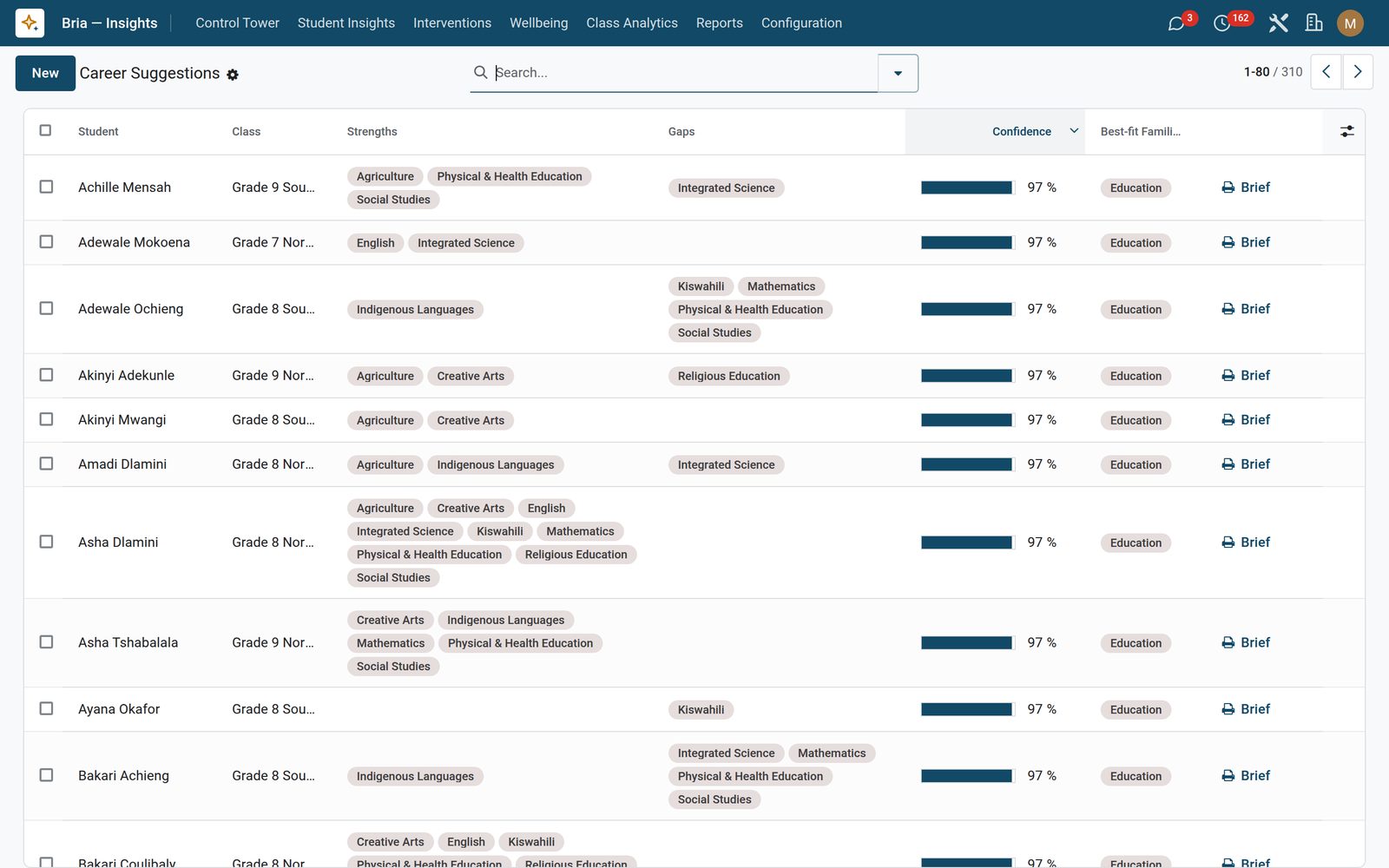Image resolution: width=1389 pixels, height=868 pixels.
Task: Click the Bria Insights app logo
Action: [x=30, y=23]
